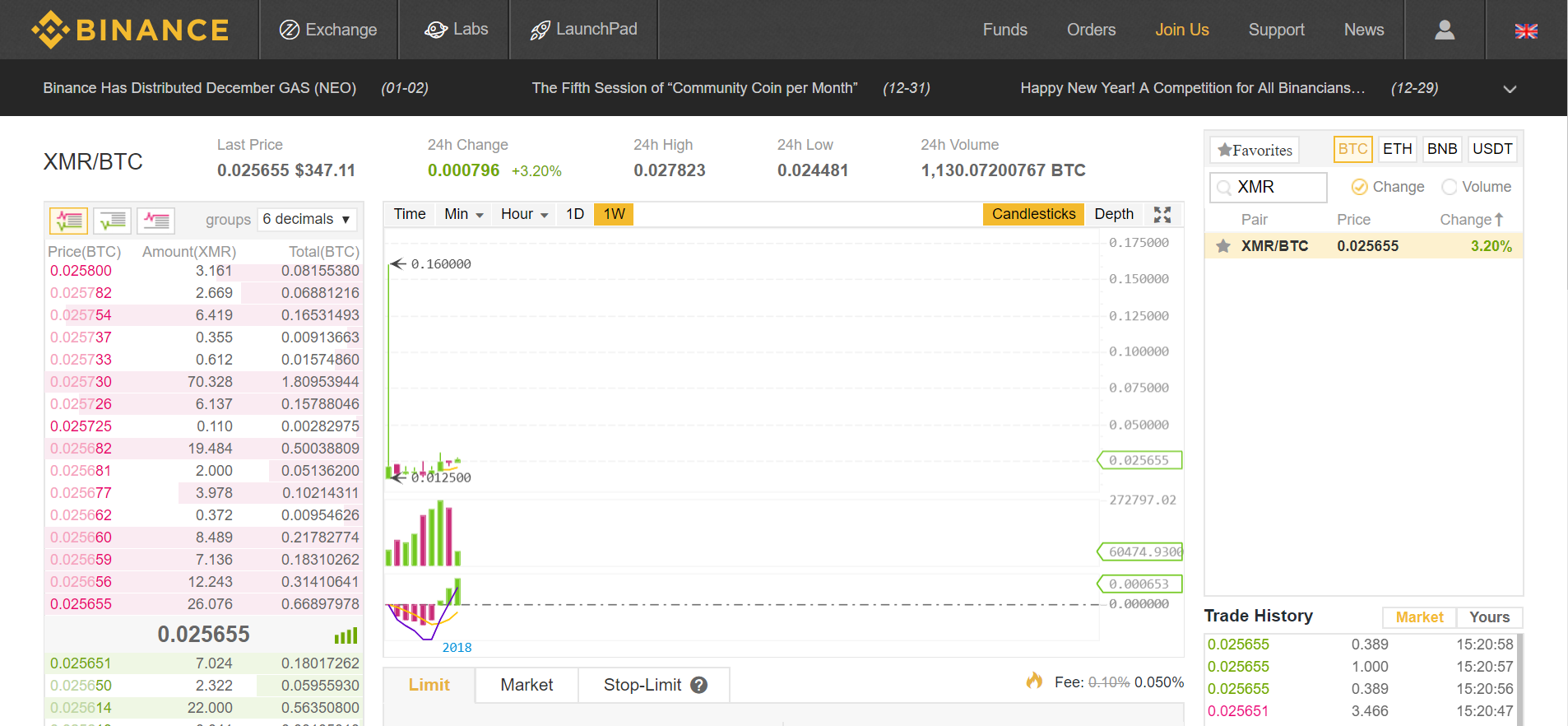This screenshot has height=726, width=1568.
Task: Switch chart to Depth view
Action: click(x=1114, y=214)
